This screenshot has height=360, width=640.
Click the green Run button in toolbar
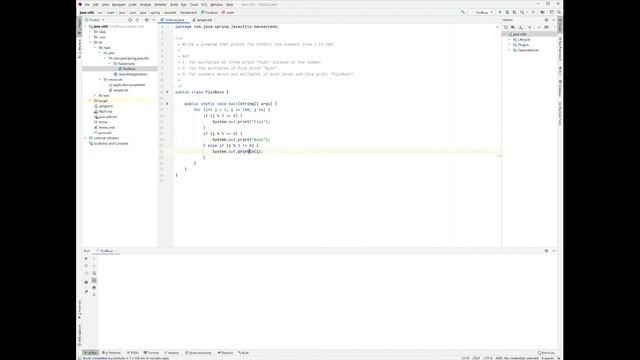500,12
